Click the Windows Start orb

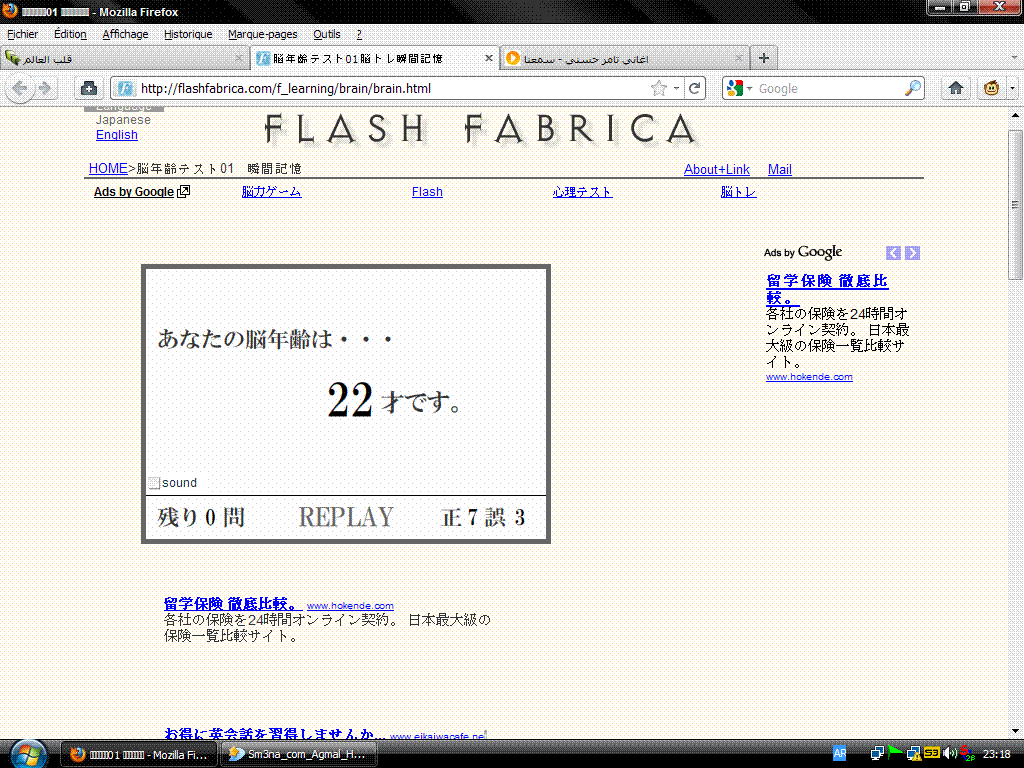pyautogui.click(x=28, y=754)
